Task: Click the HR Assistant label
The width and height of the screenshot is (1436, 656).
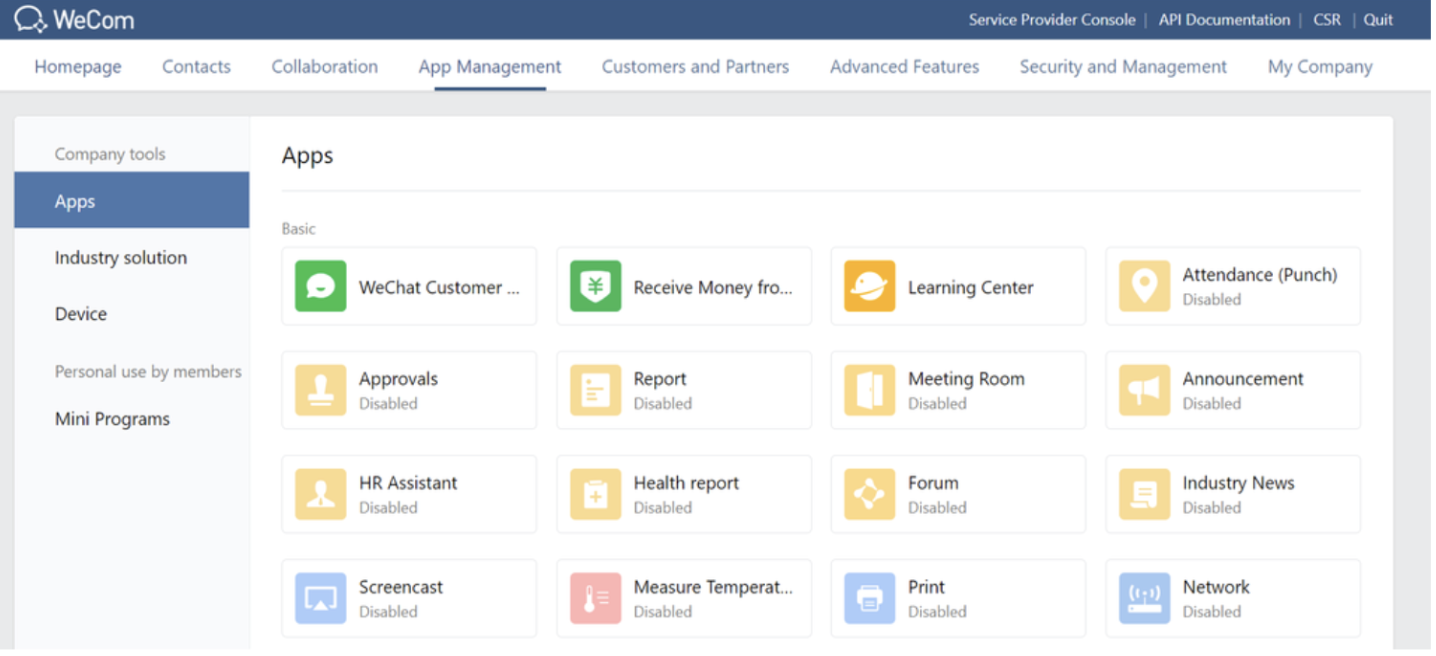Action: pos(408,483)
